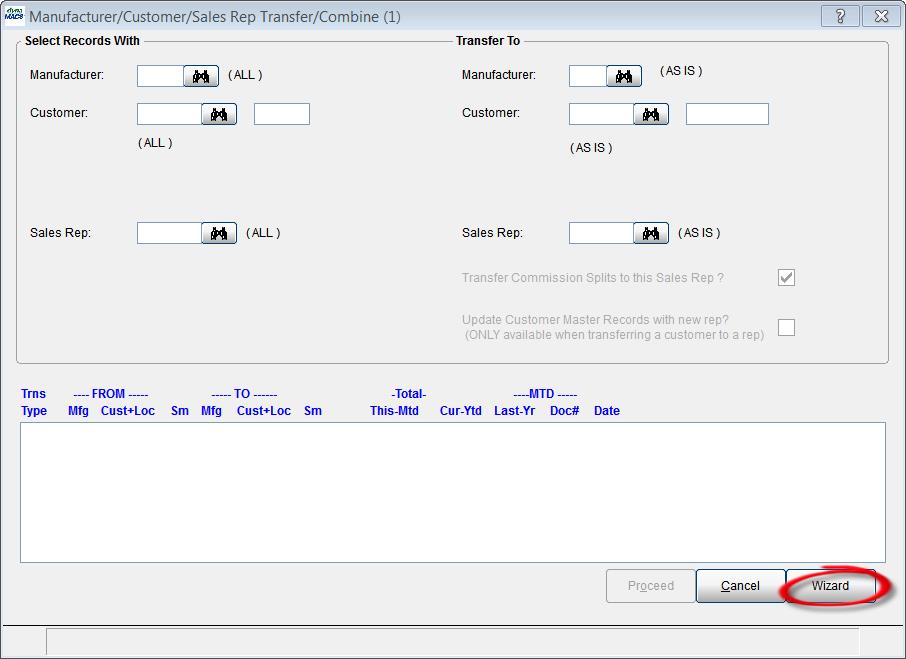The height and width of the screenshot is (659, 906).
Task: Focus the source Customer location field
Action: coord(282,114)
